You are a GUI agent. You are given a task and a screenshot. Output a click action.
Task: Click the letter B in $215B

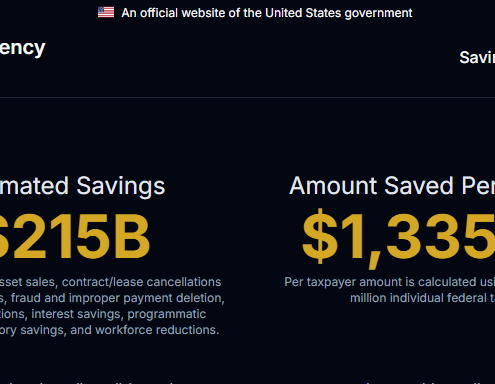131,236
